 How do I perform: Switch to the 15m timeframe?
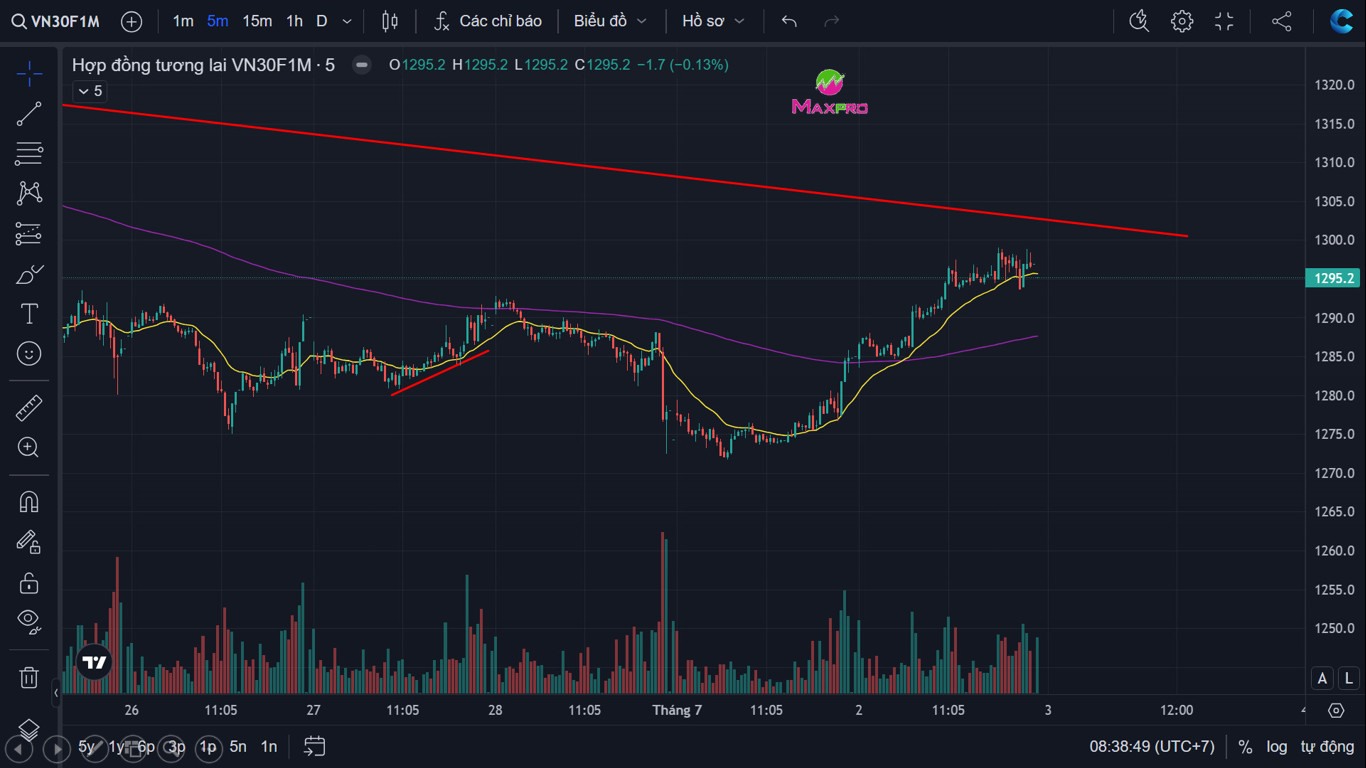click(257, 21)
